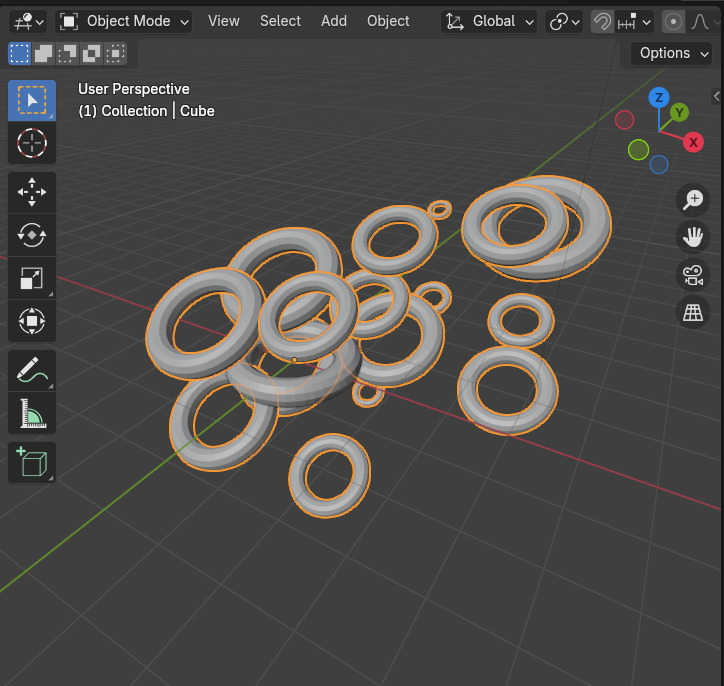
Task: Choose the Move tool
Action: coord(32,192)
